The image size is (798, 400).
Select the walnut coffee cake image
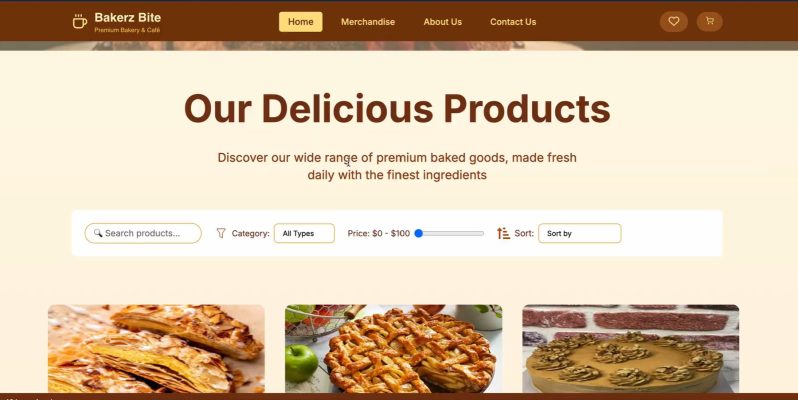click(631, 349)
